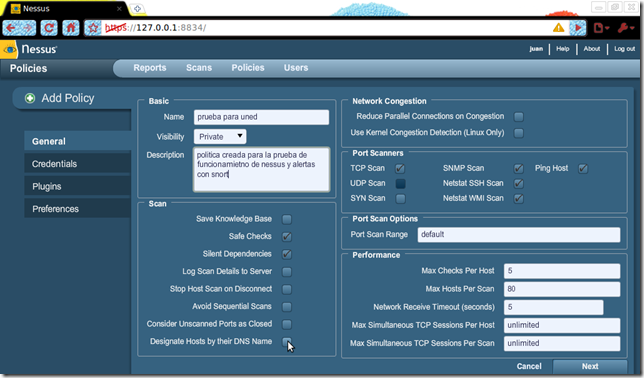Enable Designate Hosts by their DNS Name
Image resolution: width=644 pixels, height=378 pixels.
[x=287, y=342]
